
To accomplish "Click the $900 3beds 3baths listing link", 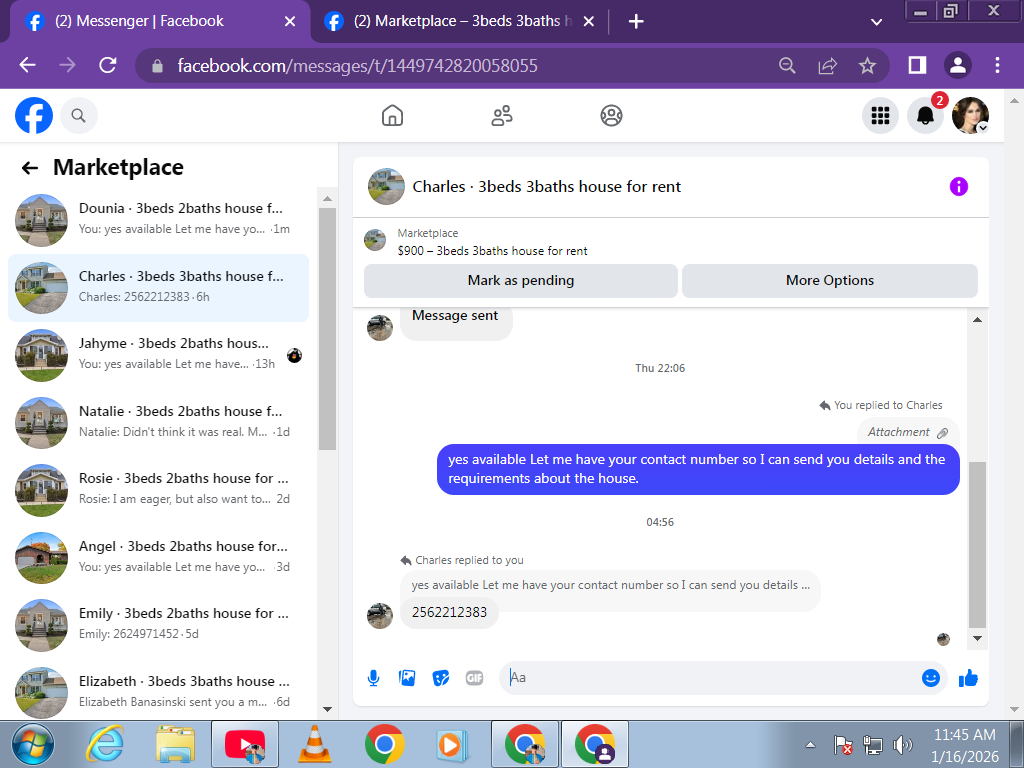I will click(x=492, y=251).
